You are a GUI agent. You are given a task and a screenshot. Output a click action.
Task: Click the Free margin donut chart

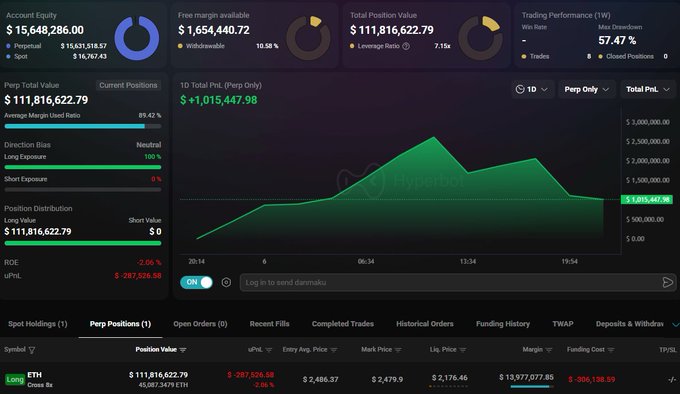[308, 38]
